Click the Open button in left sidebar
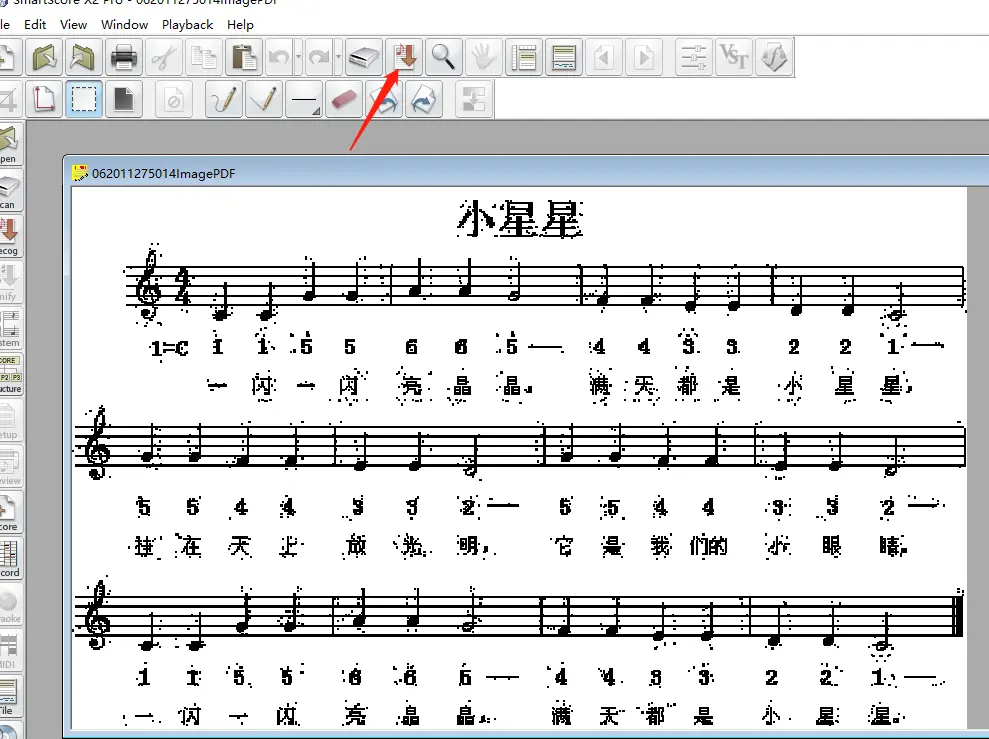Viewport: 989px width, 739px height. click(11, 143)
